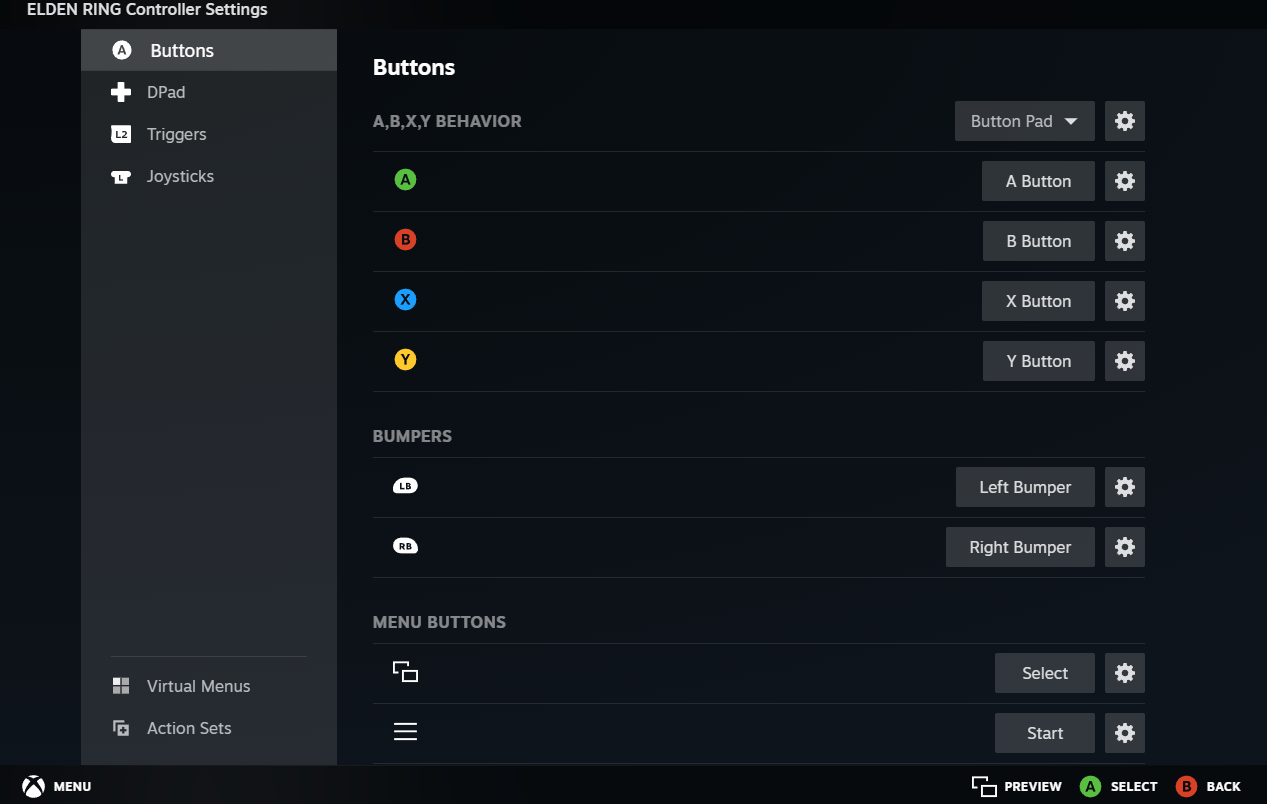The image size is (1267, 804).
Task: Click the Select binding button
Action: (x=1044, y=673)
